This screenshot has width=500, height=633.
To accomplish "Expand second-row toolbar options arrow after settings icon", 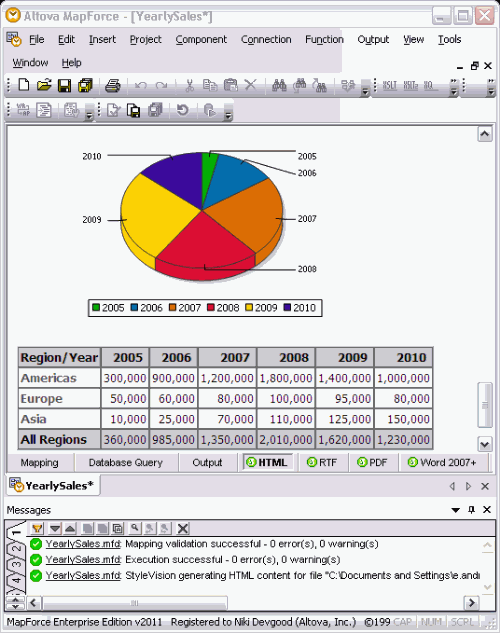I will [89, 113].
